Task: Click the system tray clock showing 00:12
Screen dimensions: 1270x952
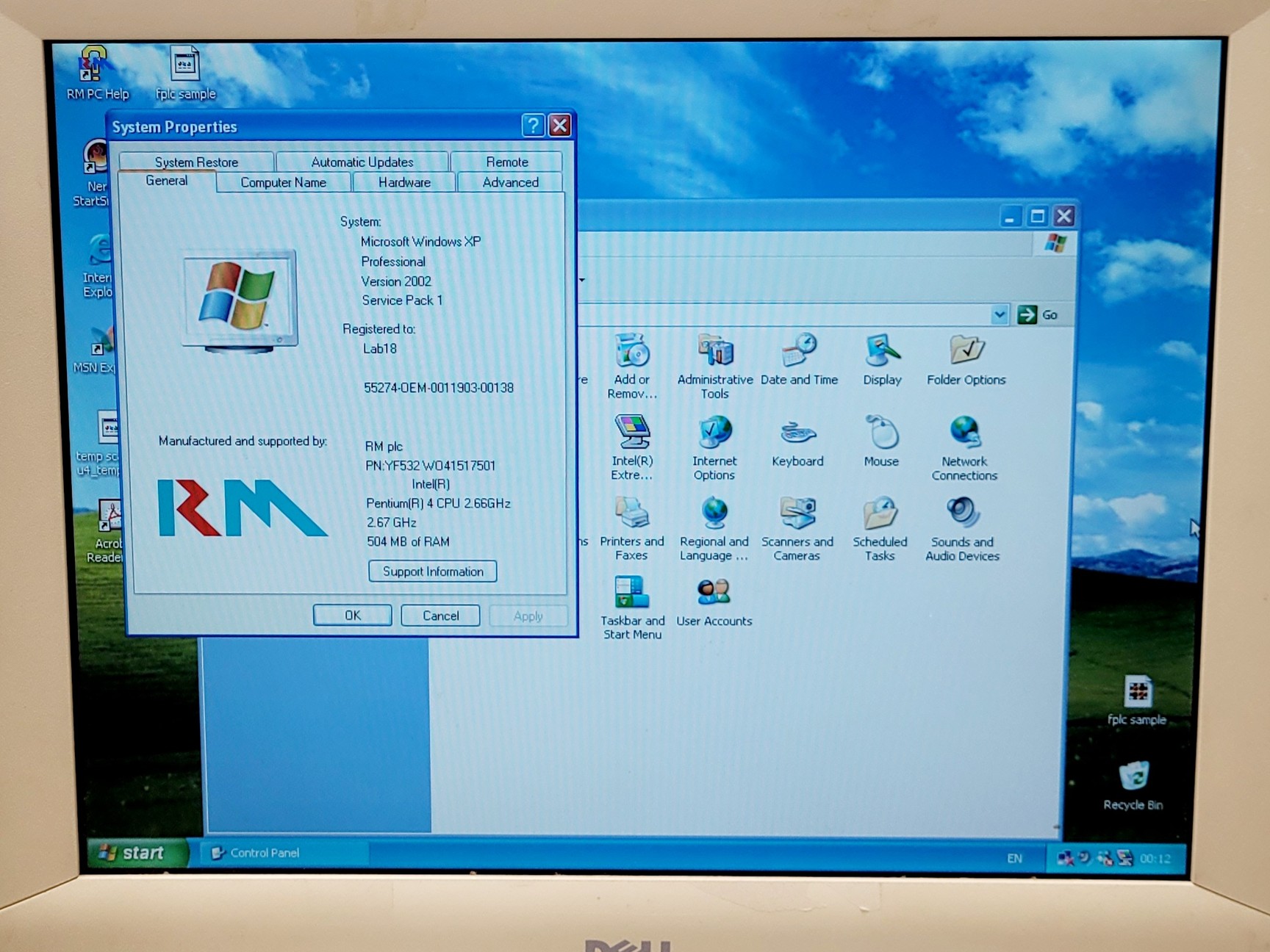Action: pos(1155,858)
